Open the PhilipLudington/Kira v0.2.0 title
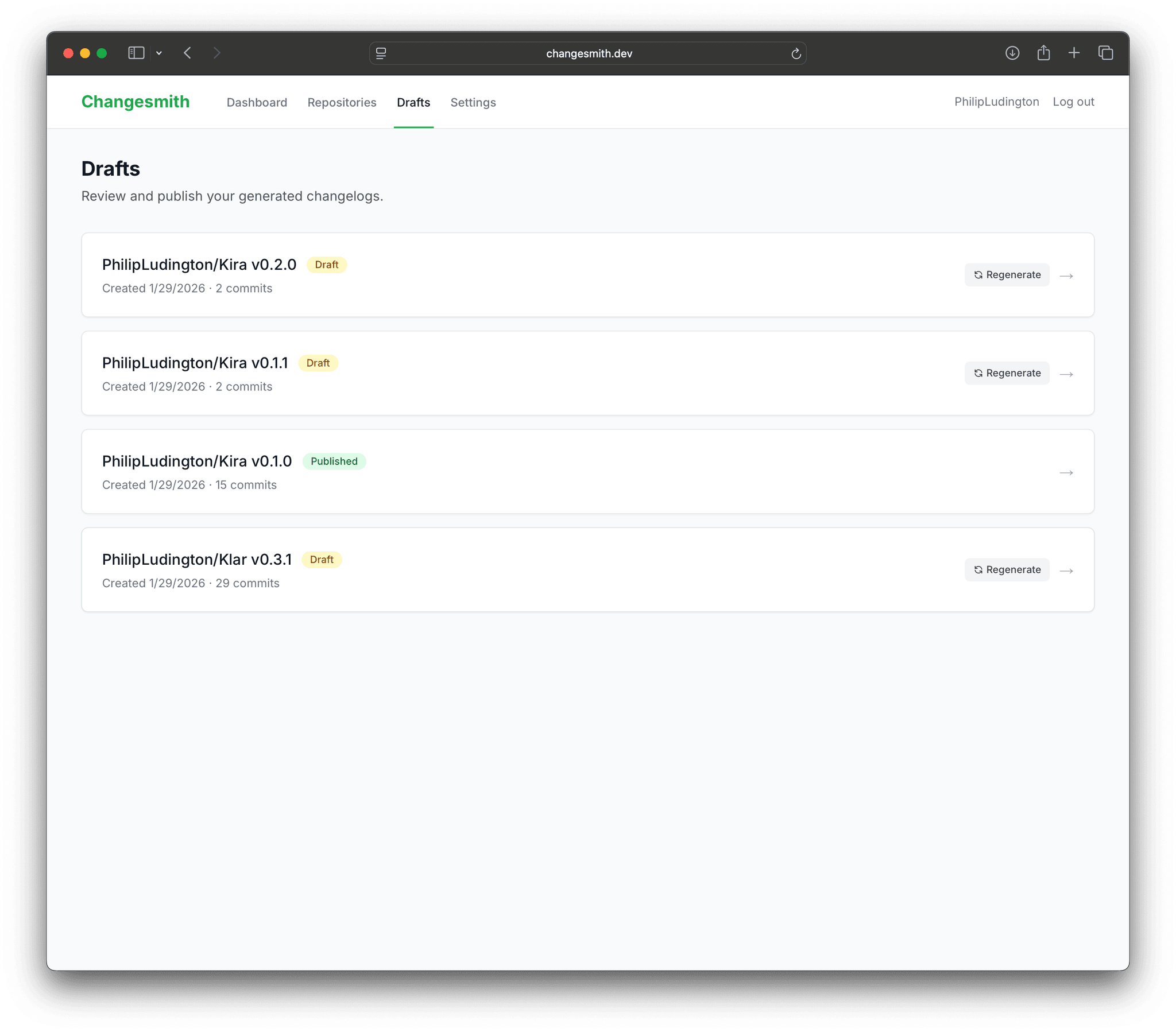This screenshot has height=1032, width=1176. click(x=199, y=265)
